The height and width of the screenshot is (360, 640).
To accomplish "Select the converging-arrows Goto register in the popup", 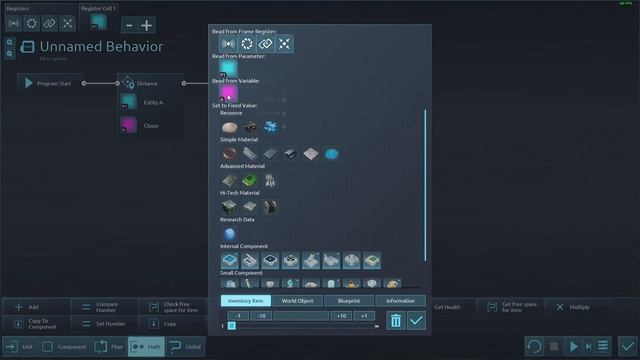I will pyautogui.click(x=284, y=44).
